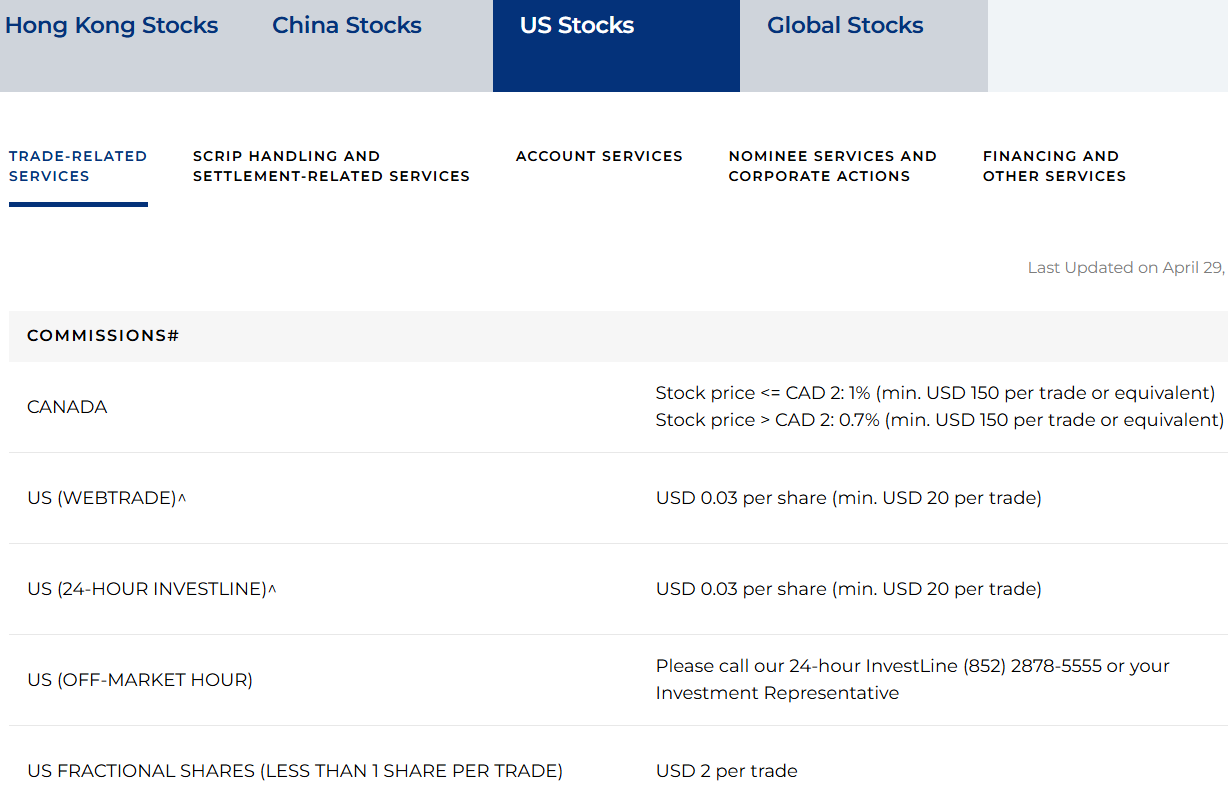
Task: Click the Commissions# table header
Action: pos(103,336)
